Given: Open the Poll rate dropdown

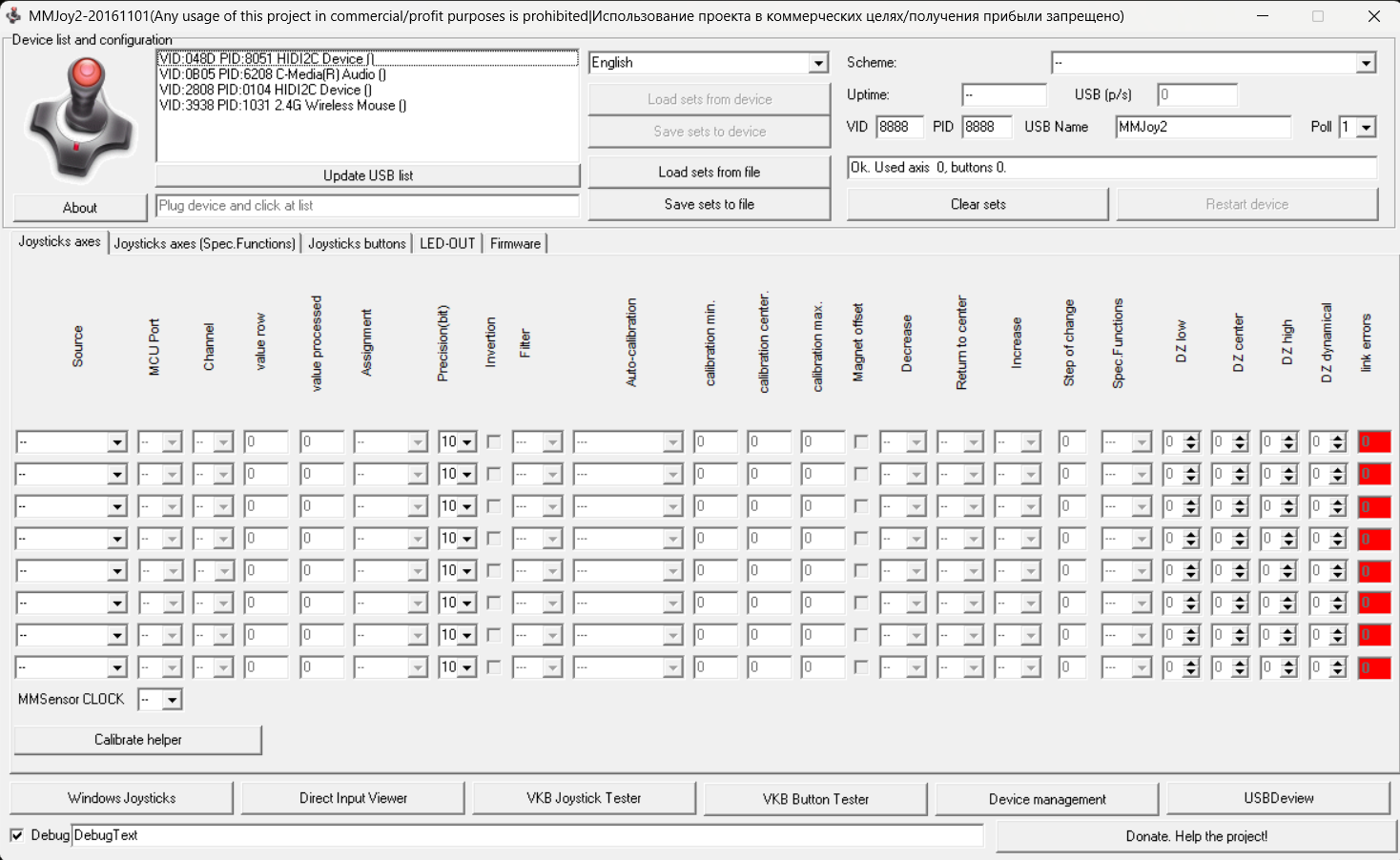Looking at the screenshot, I should [1367, 127].
